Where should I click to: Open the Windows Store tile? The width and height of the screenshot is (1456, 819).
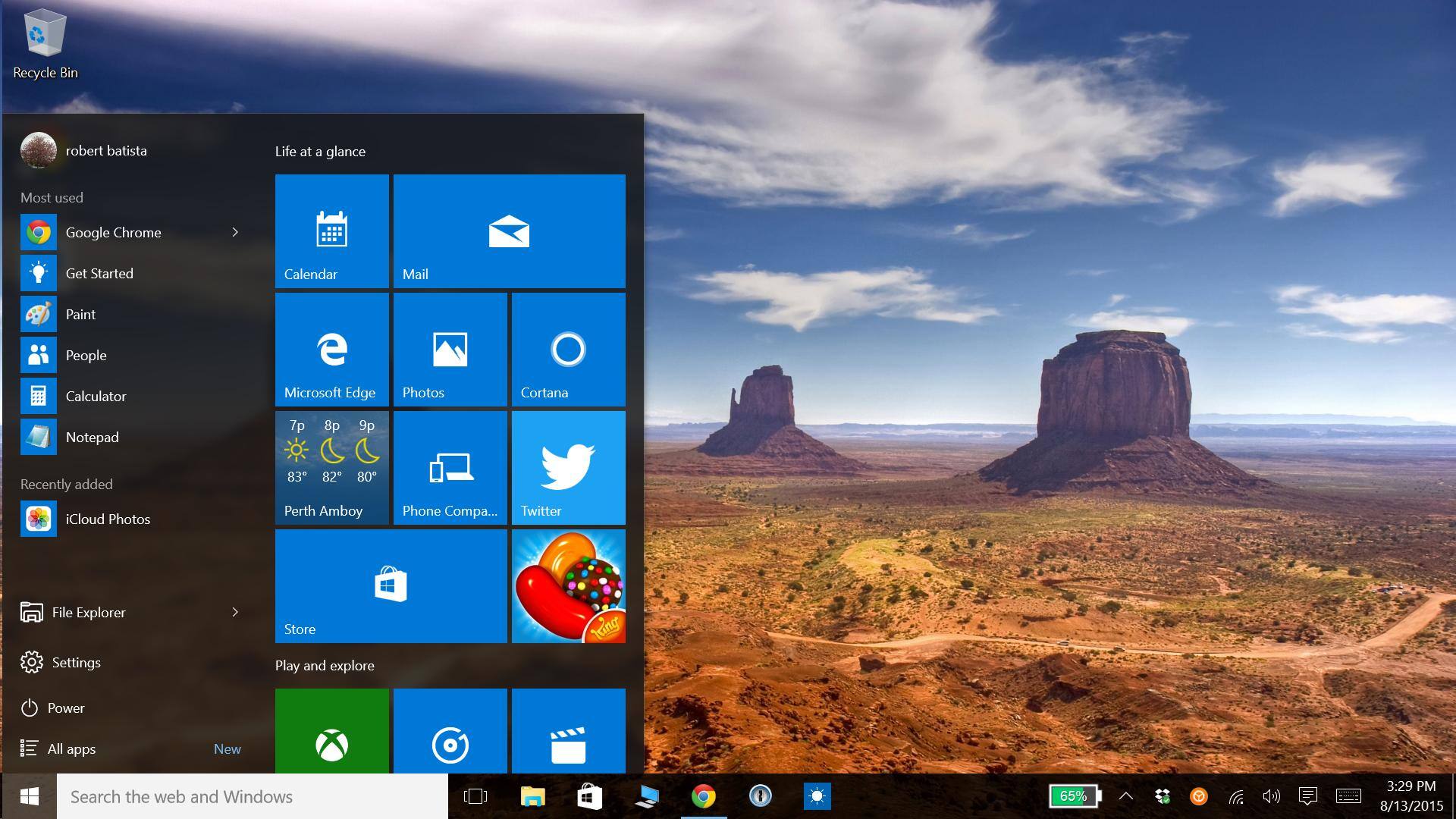(391, 585)
